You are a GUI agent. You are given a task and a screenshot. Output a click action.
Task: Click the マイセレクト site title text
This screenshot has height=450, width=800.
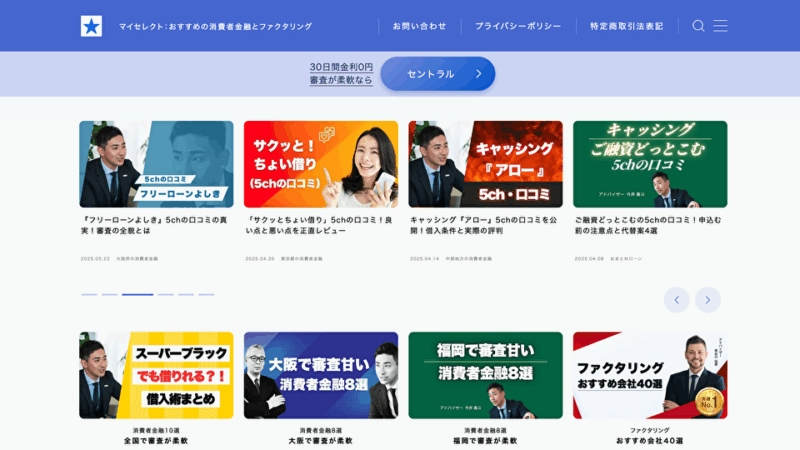(x=215, y=27)
